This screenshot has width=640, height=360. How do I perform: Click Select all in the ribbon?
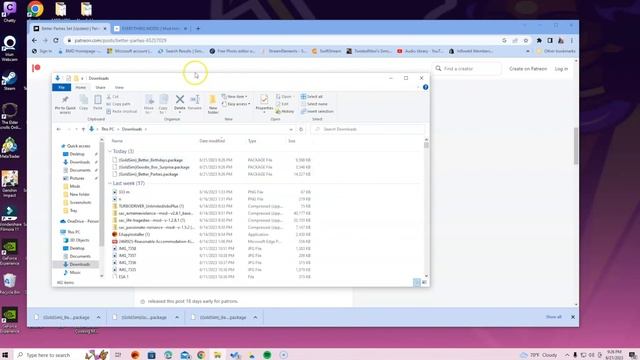pos(311,97)
